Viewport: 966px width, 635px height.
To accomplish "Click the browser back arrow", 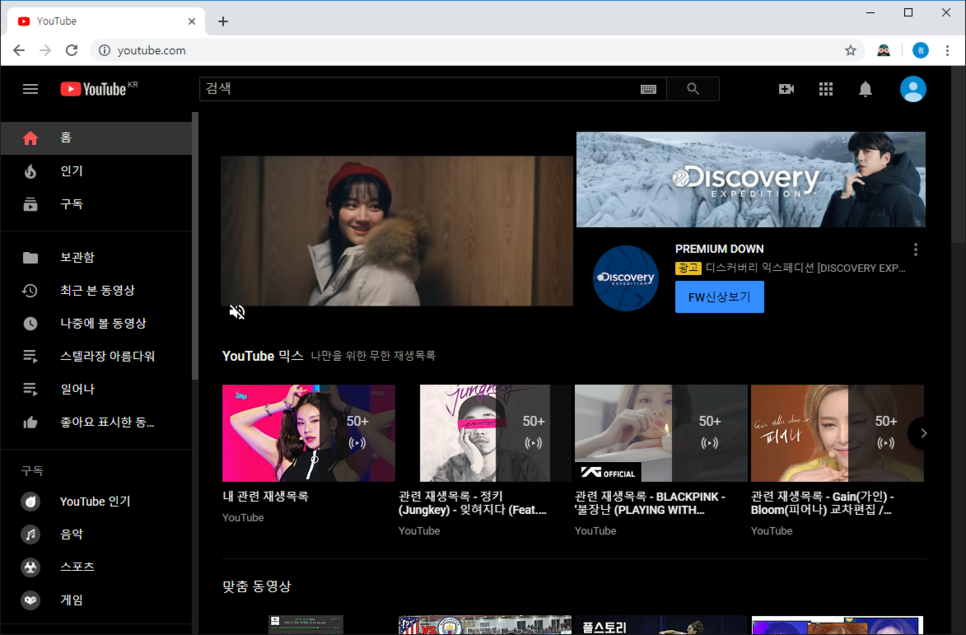I will click(19, 51).
